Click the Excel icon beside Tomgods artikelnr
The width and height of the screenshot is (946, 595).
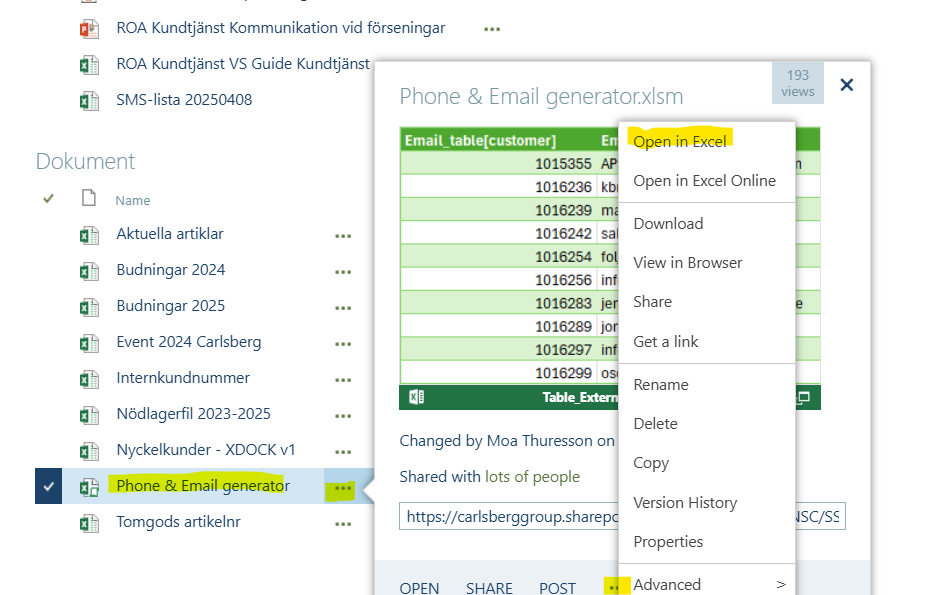coord(89,523)
